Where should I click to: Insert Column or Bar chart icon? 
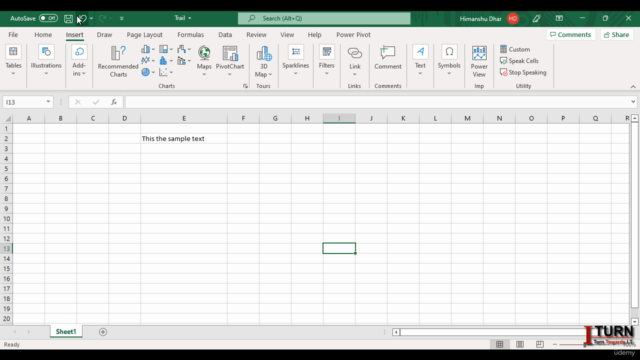click(x=147, y=49)
